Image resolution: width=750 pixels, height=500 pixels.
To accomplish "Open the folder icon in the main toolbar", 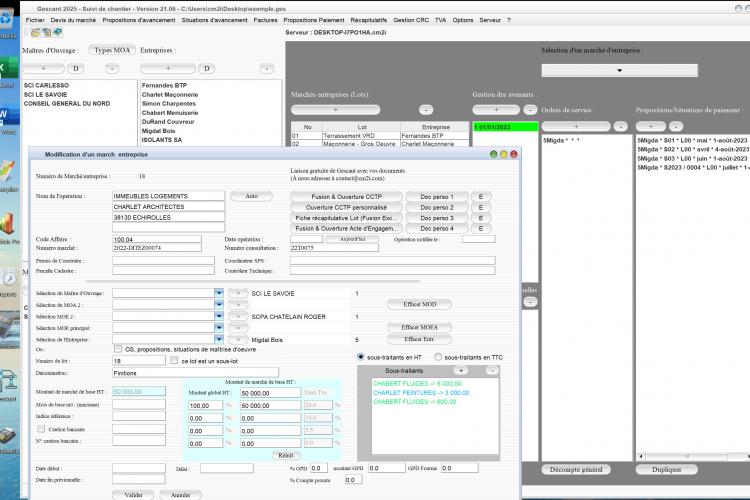I will pyautogui.click(x=35, y=33).
